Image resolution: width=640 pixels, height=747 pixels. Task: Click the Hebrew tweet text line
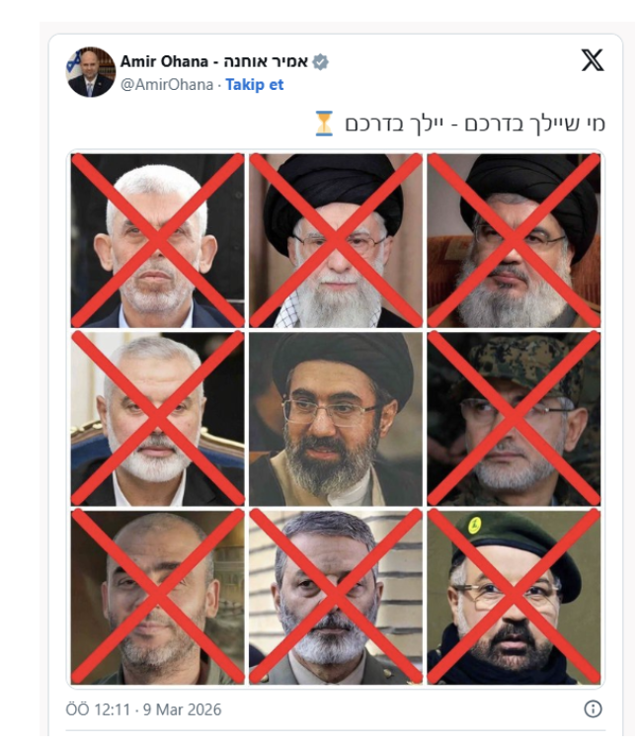[x=475, y=124]
